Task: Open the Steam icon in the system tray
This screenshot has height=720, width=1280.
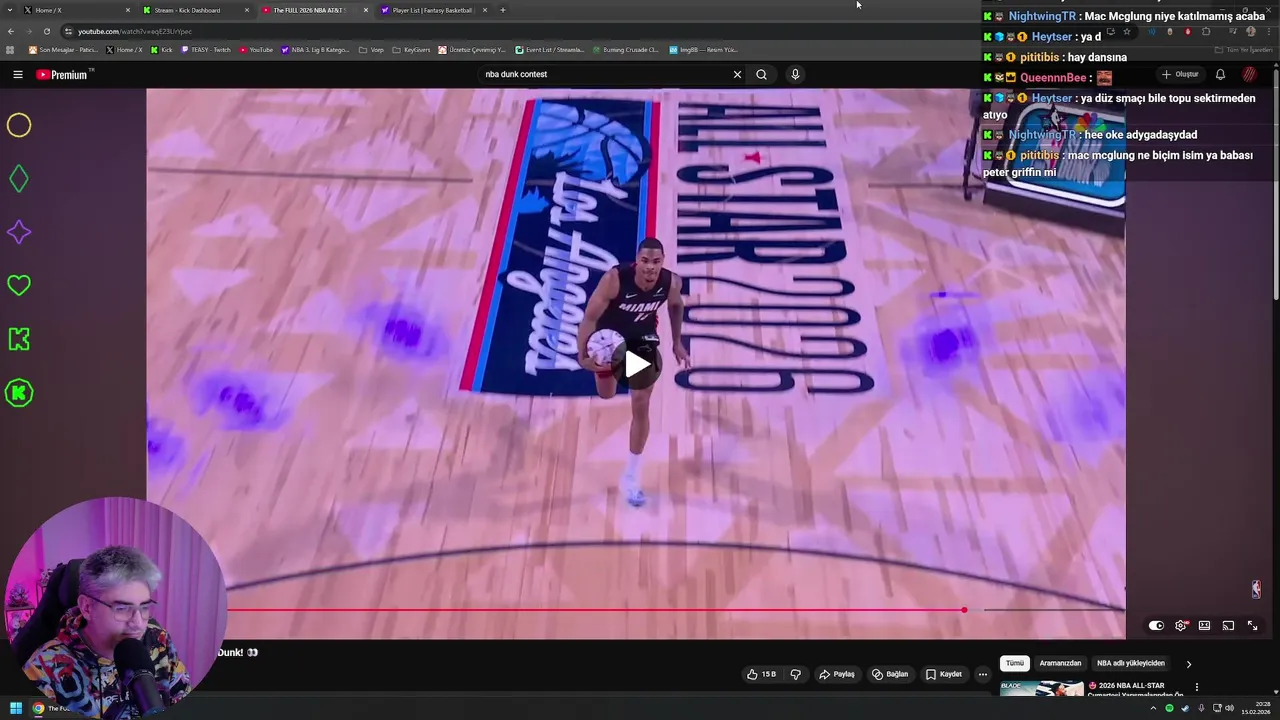Action: [x=1185, y=708]
